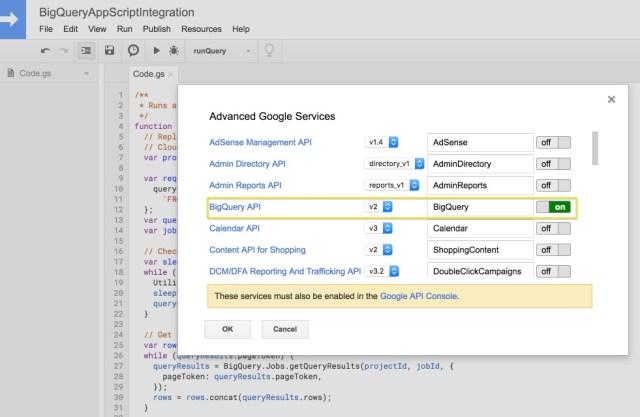The image size is (640, 417).
Task: Click the blue arrow back icon
Action: click(x=11, y=19)
